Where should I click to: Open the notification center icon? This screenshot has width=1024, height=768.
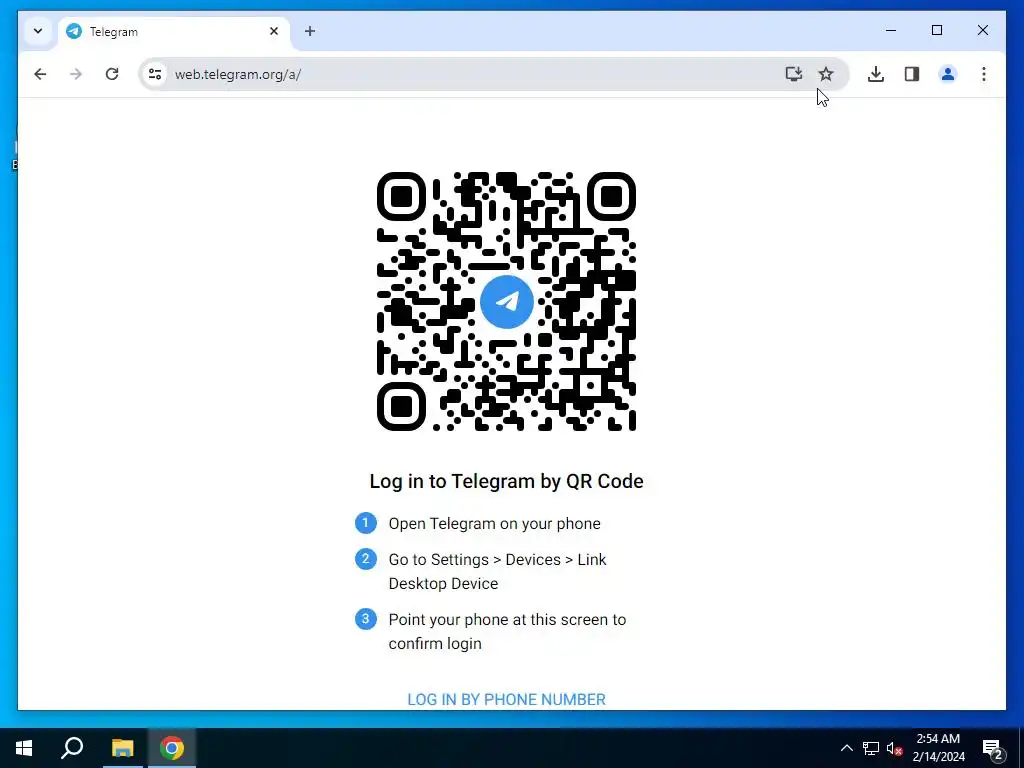pyautogui.click(x=993, y=748)
